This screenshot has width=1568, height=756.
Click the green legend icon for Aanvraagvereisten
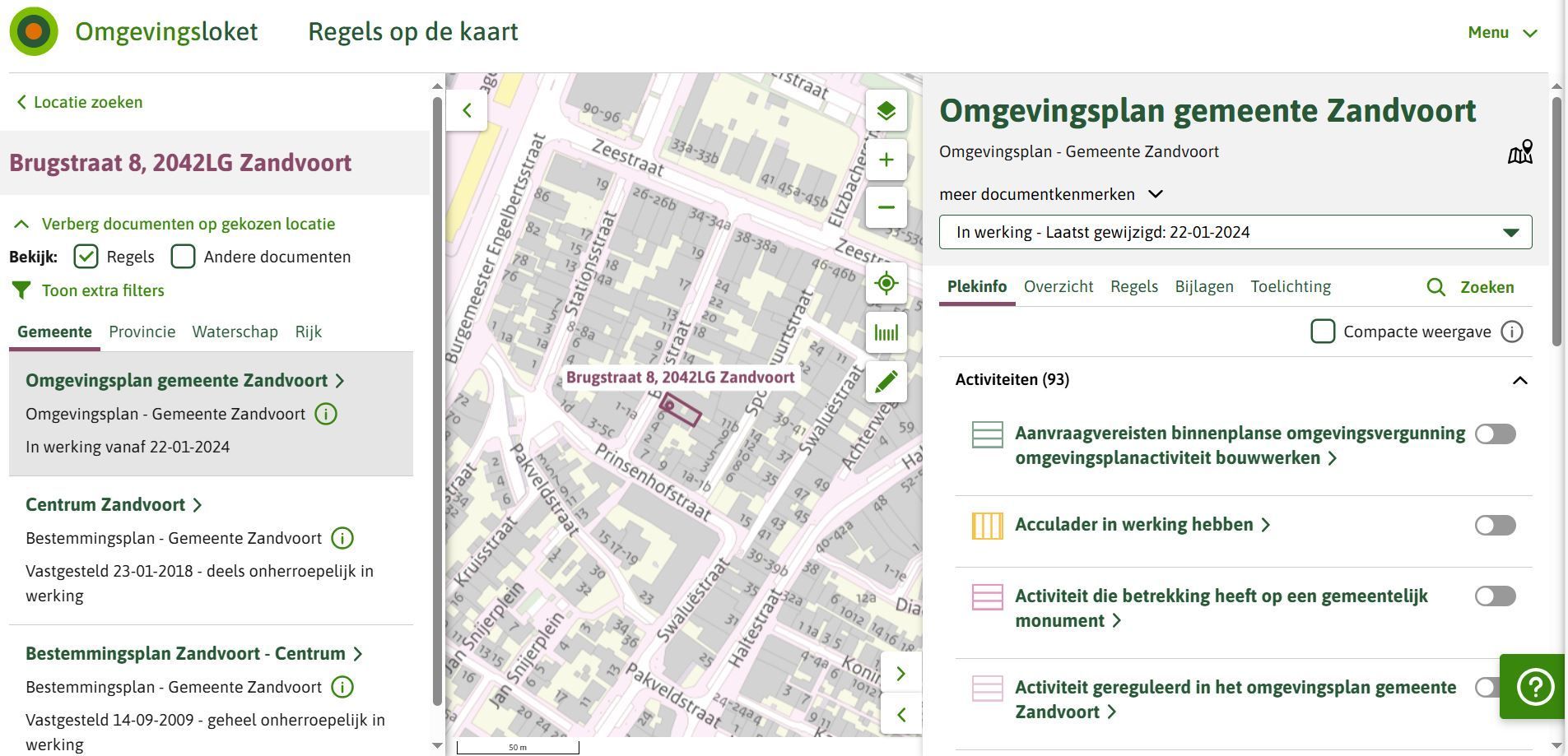click(987, 434)
